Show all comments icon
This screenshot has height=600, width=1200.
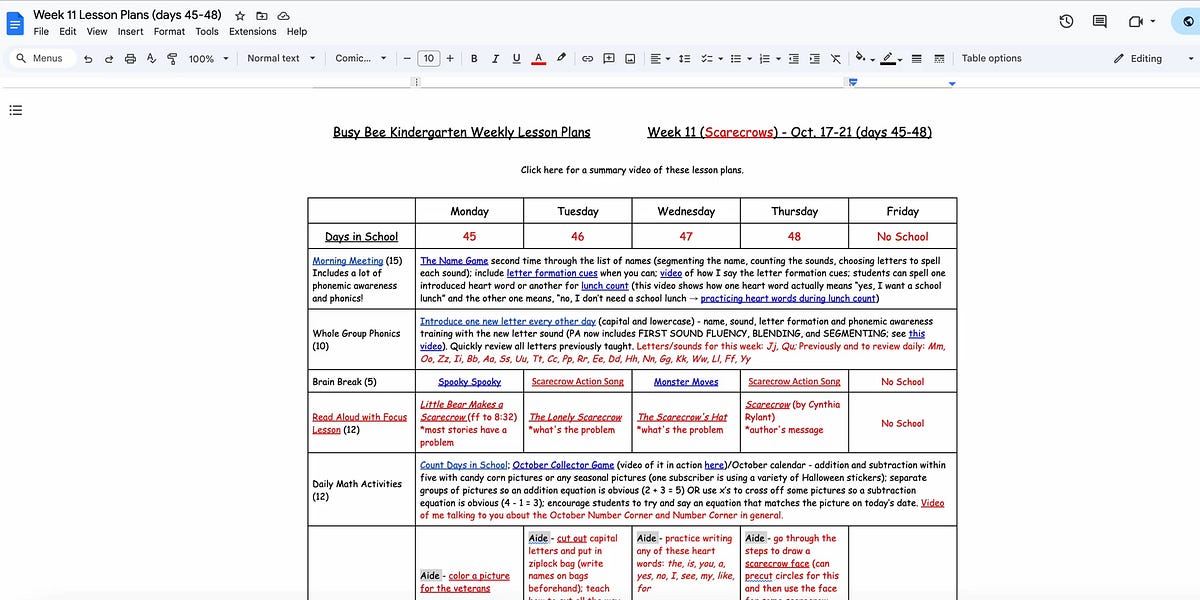click(x=1098, y=21)
